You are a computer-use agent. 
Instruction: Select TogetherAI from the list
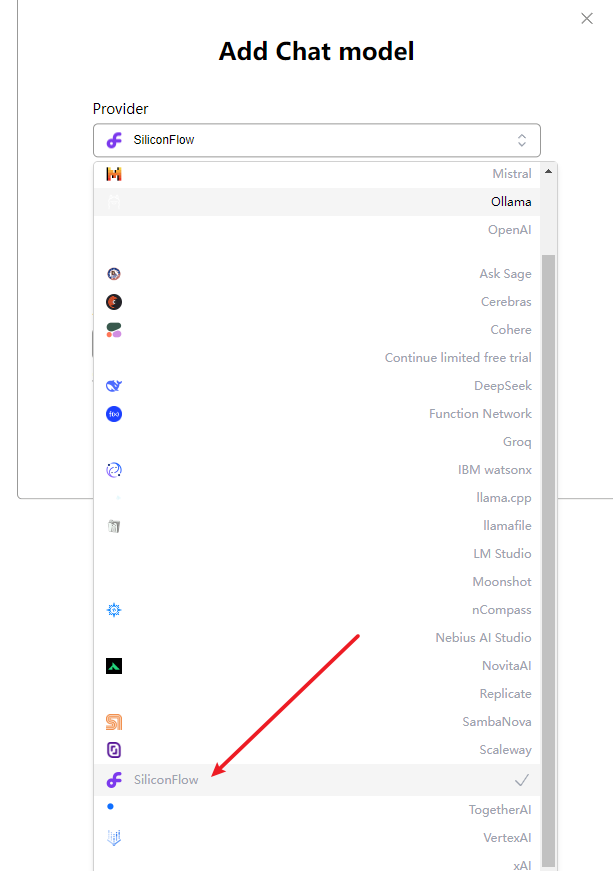coord(499,810)
